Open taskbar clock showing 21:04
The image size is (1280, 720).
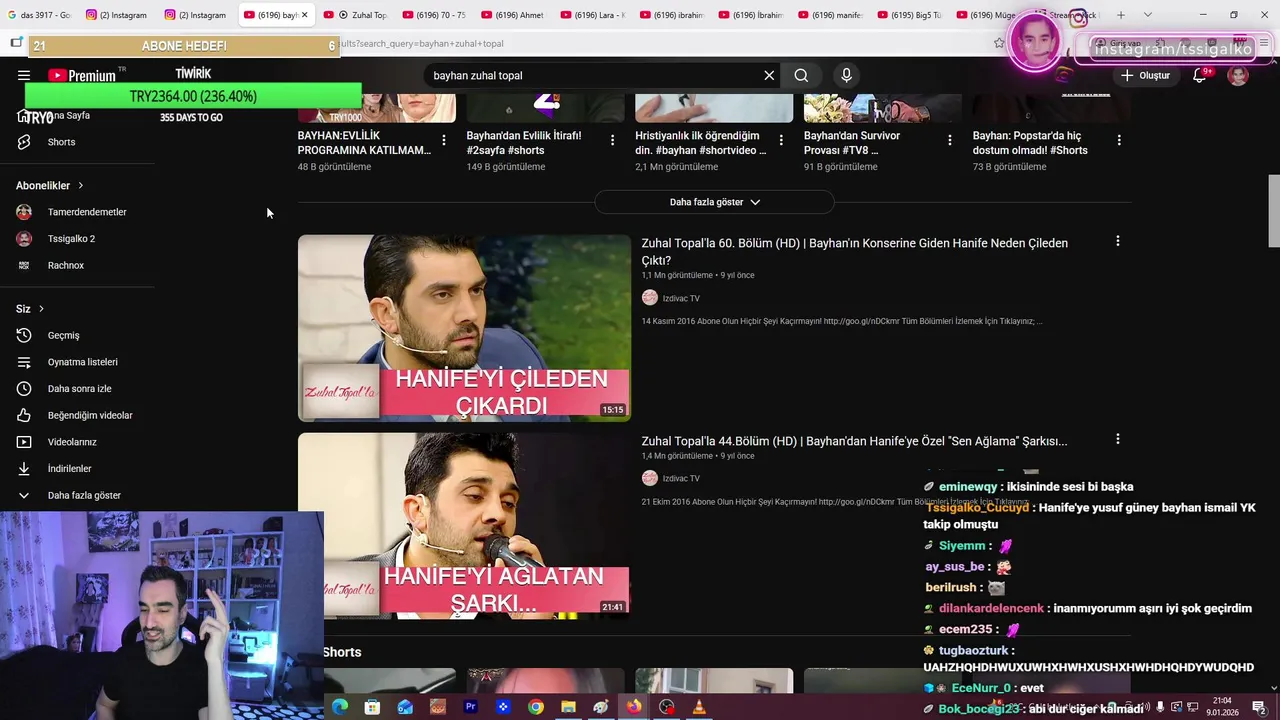(x=1222, y=707)
